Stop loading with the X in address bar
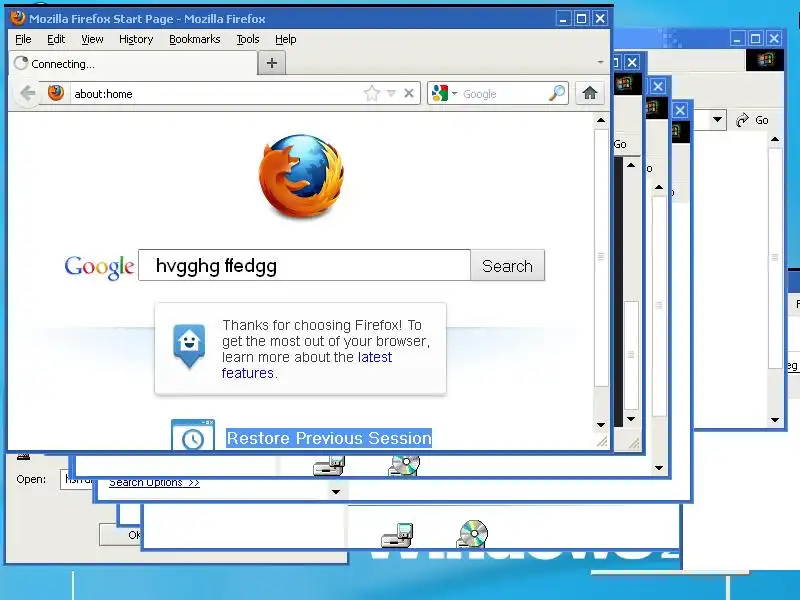The image size is (800, 600). point(409,93)
